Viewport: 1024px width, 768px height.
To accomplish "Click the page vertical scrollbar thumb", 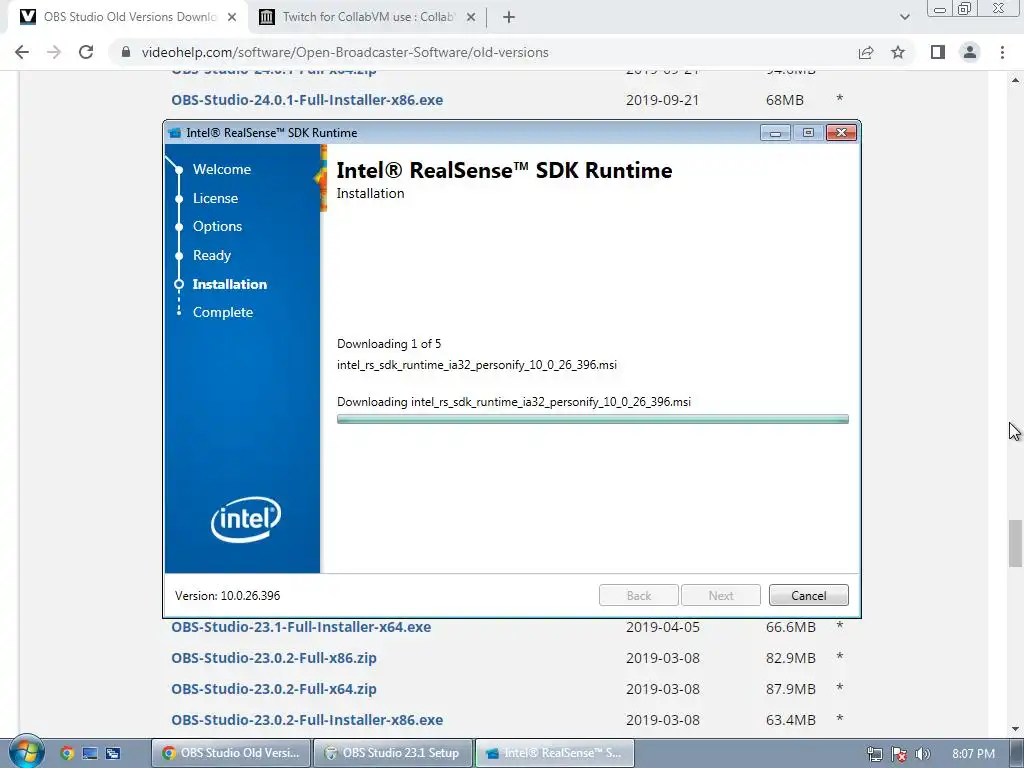I will click(1015, 543).
